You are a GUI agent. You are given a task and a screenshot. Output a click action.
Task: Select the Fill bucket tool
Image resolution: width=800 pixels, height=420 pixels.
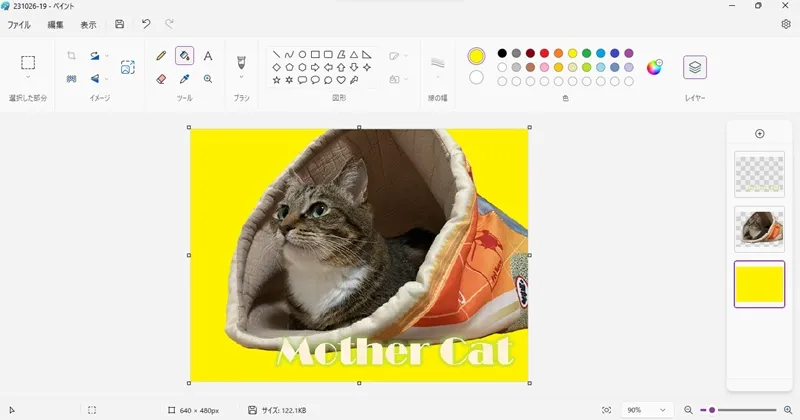pyautogui.click(x=184, y=57)
